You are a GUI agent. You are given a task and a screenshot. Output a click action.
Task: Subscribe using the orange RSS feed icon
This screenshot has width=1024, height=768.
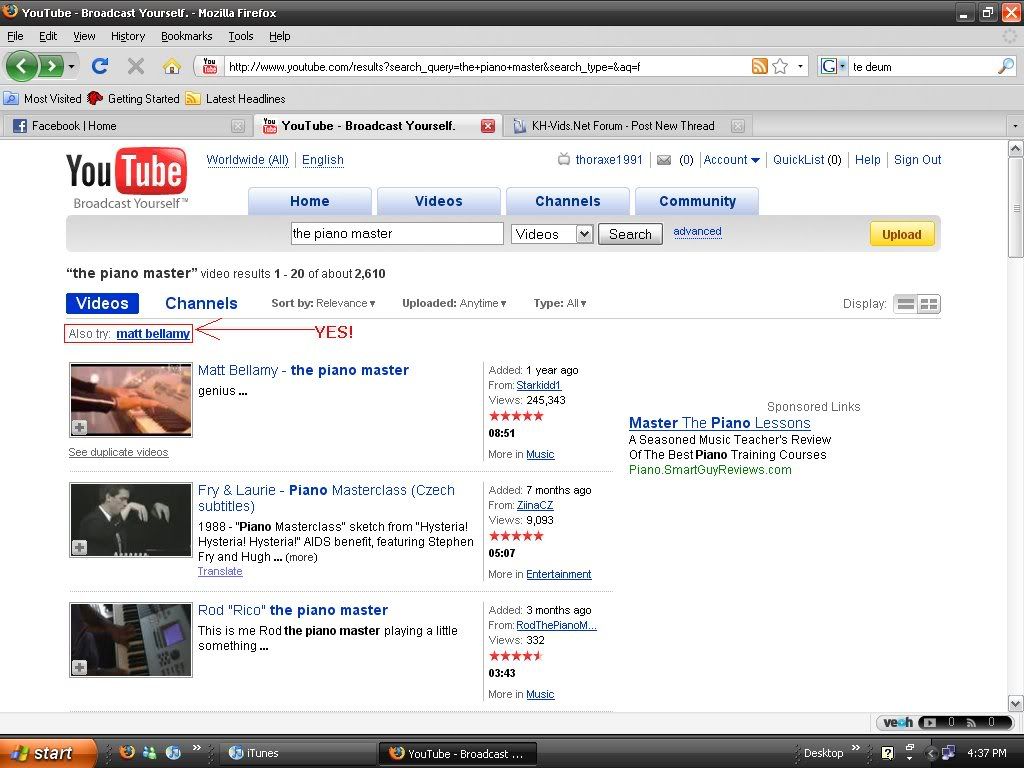(x=760, y=66)
